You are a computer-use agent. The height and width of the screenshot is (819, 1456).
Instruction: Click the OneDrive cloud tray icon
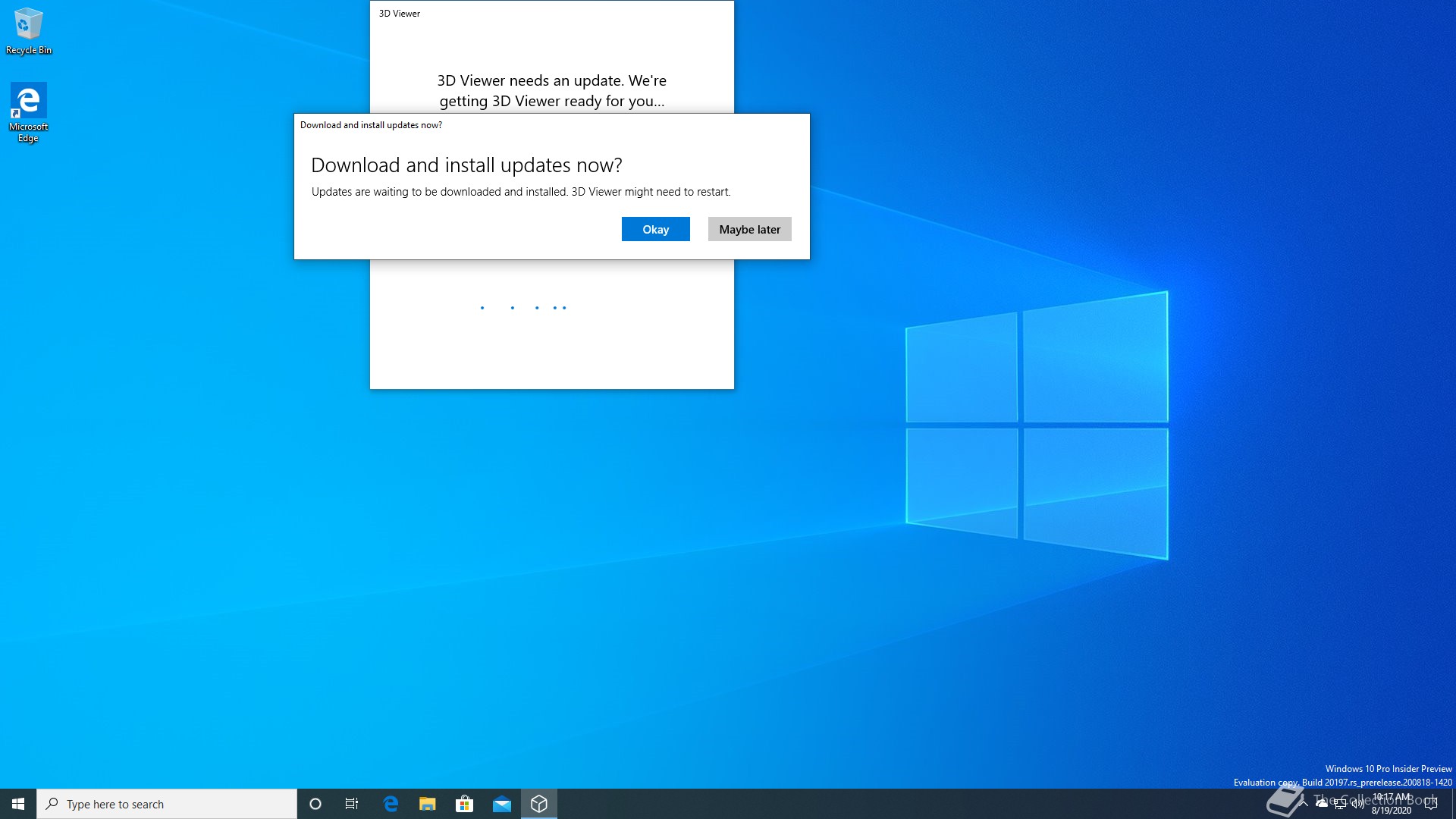pos(1322,803)
